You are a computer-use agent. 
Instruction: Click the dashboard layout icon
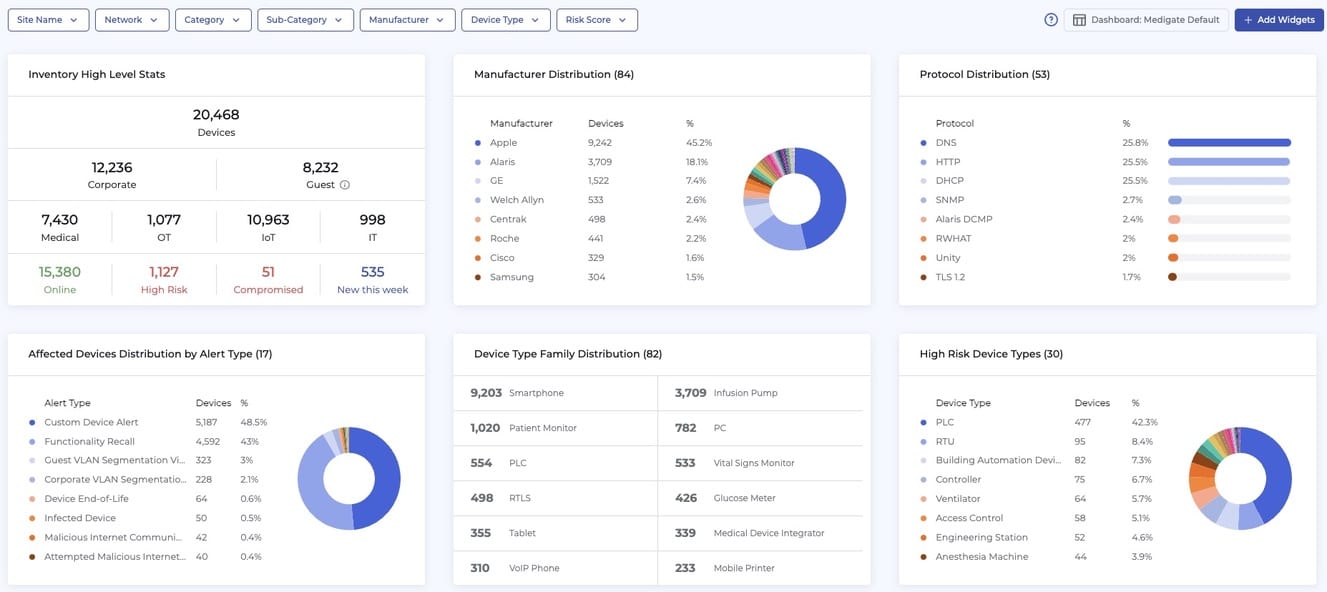(1080, 20)
